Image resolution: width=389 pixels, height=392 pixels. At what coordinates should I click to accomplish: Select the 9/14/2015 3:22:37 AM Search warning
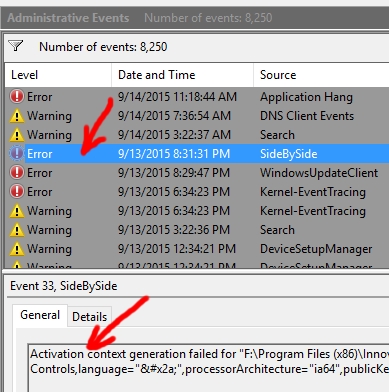point(197,135)
